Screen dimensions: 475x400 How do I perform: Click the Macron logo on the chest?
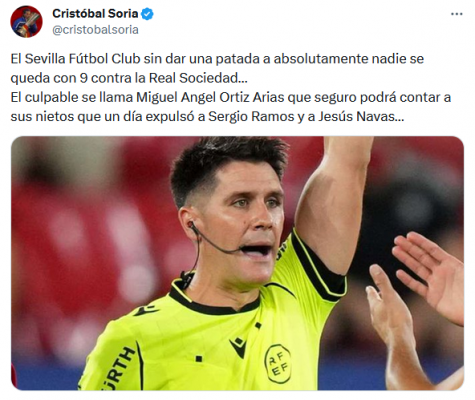coord(238,347)
